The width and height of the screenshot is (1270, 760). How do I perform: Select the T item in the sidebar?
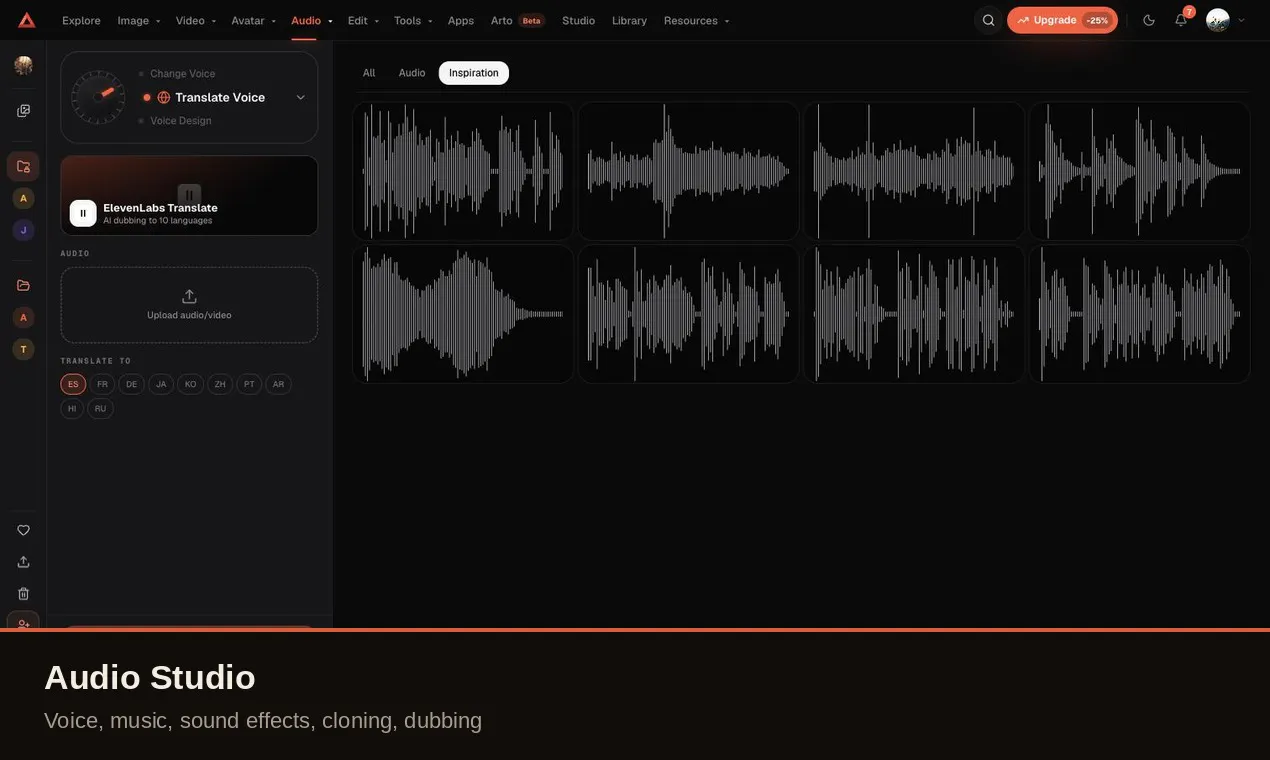pyautogui.click(x=23, y=349)
